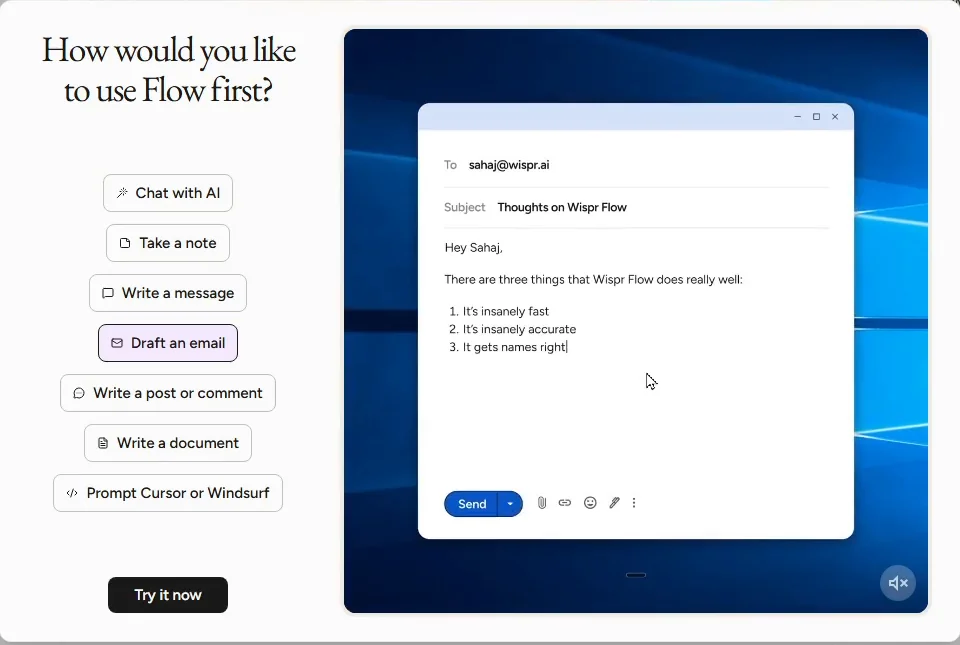The height and width of the screenshot is (645, 960).
Task: Choose Write a post or comment
Action: coord(168,393)
